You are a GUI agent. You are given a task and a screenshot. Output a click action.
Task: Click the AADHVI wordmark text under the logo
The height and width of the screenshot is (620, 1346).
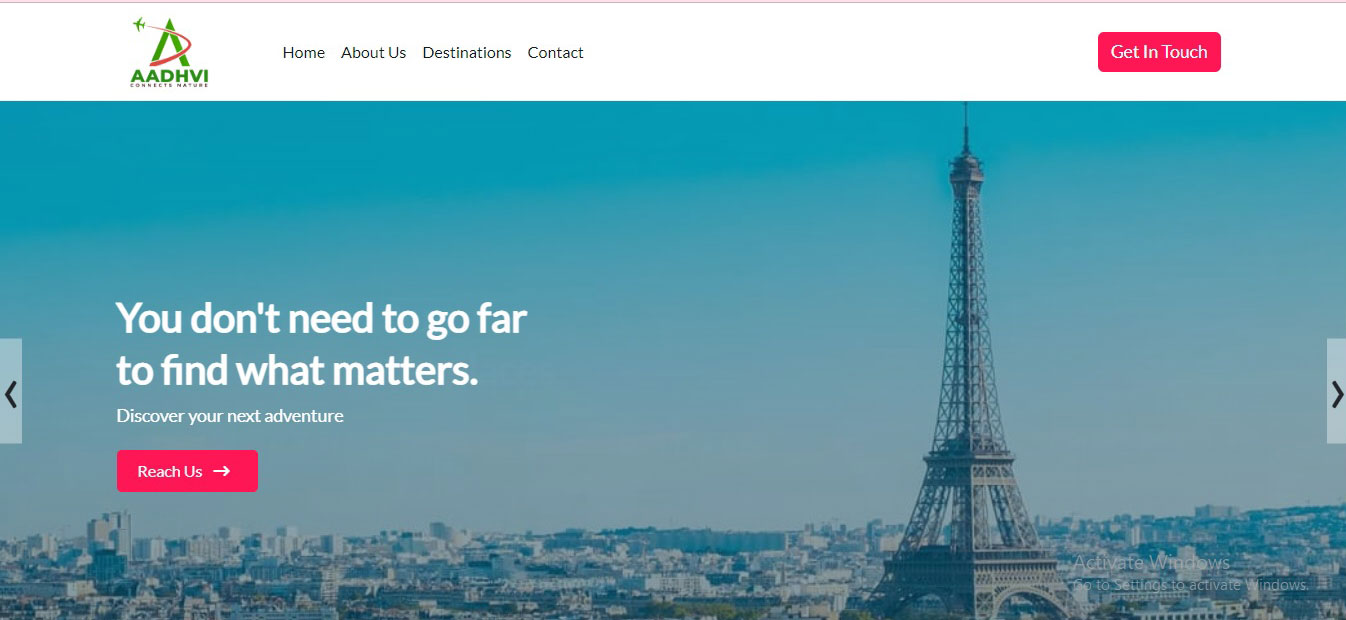[169, 74]
